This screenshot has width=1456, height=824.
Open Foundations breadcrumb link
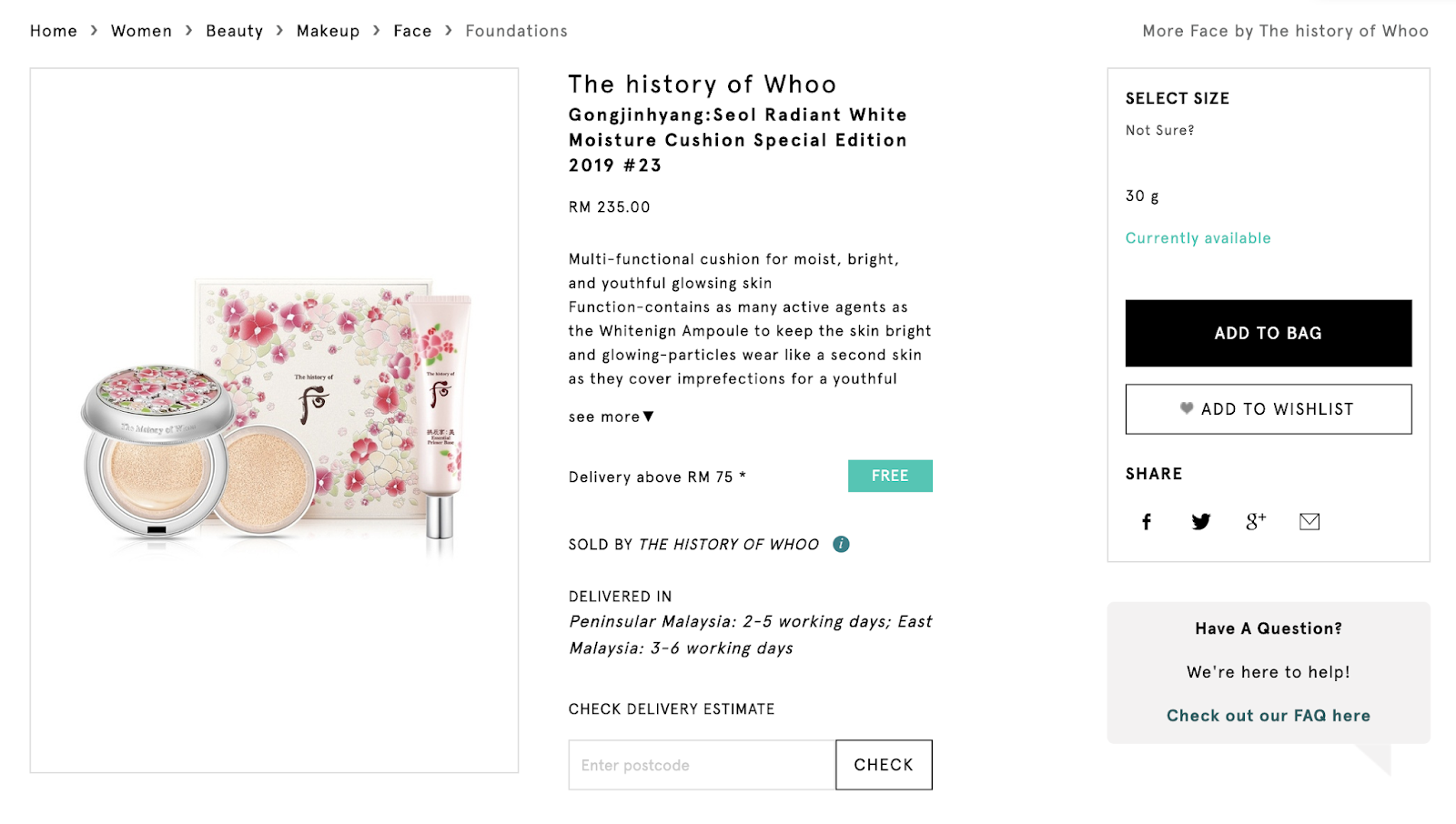(516, 31)
